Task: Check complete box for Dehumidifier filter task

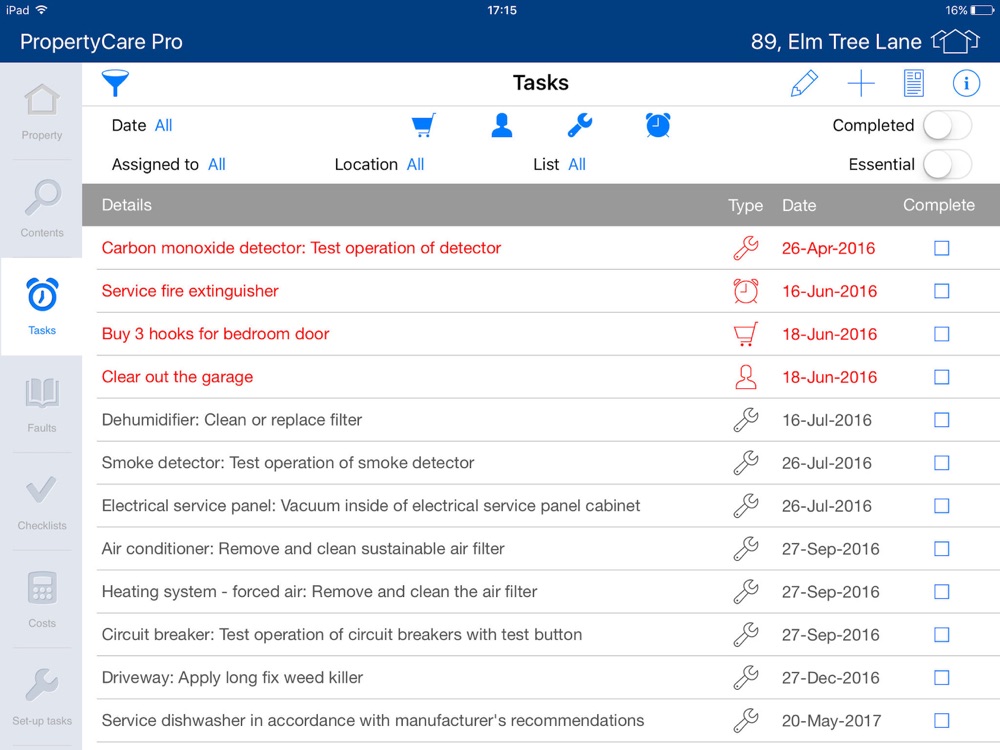Action: click(941, 420)
